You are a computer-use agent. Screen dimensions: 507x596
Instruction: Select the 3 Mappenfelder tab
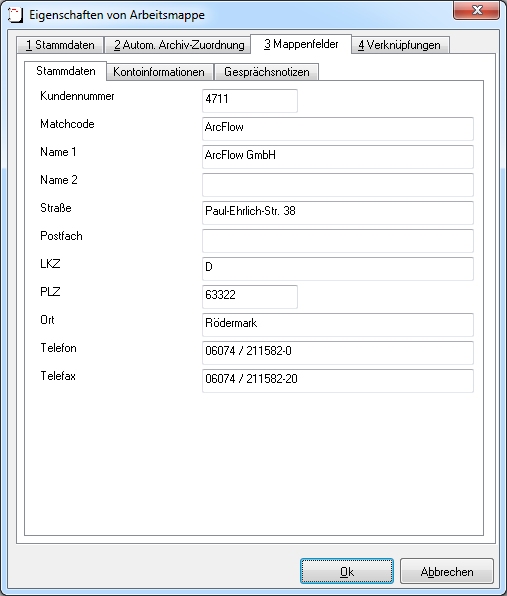[x=301, y=44]
